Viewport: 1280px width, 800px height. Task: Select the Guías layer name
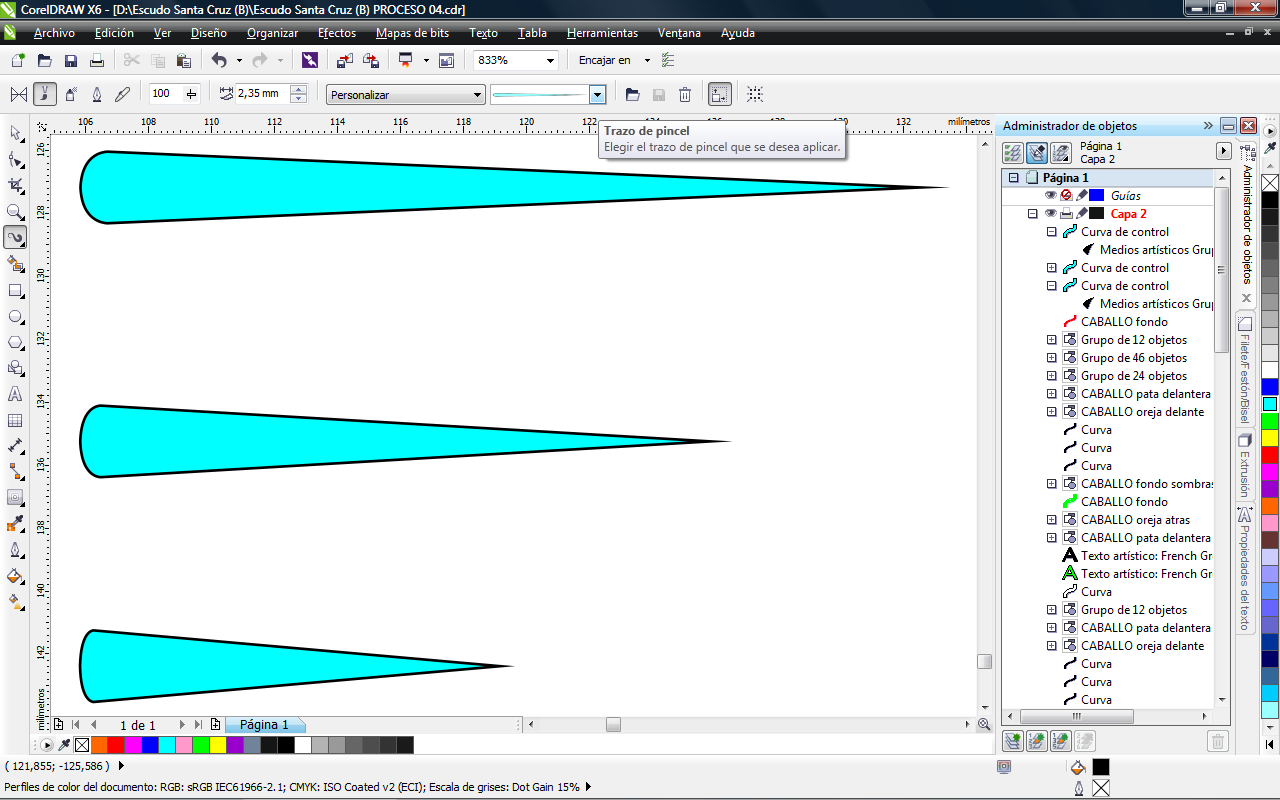(1125, 196)
